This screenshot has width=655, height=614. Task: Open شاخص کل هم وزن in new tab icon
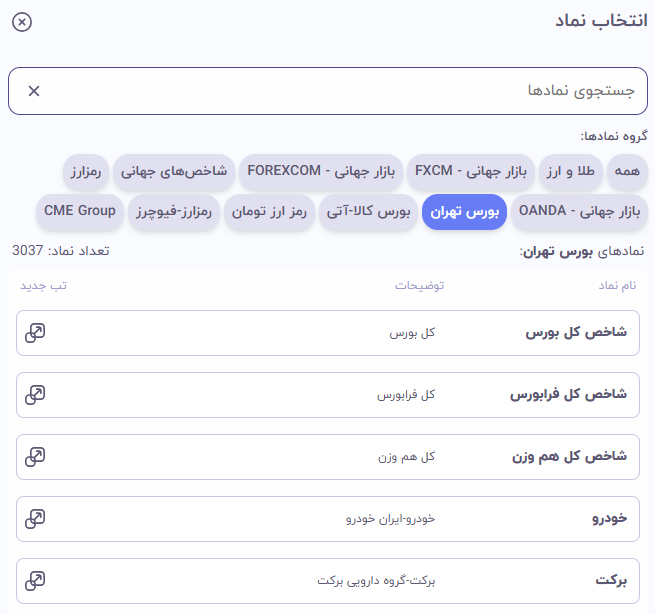[x=35, y=457]
